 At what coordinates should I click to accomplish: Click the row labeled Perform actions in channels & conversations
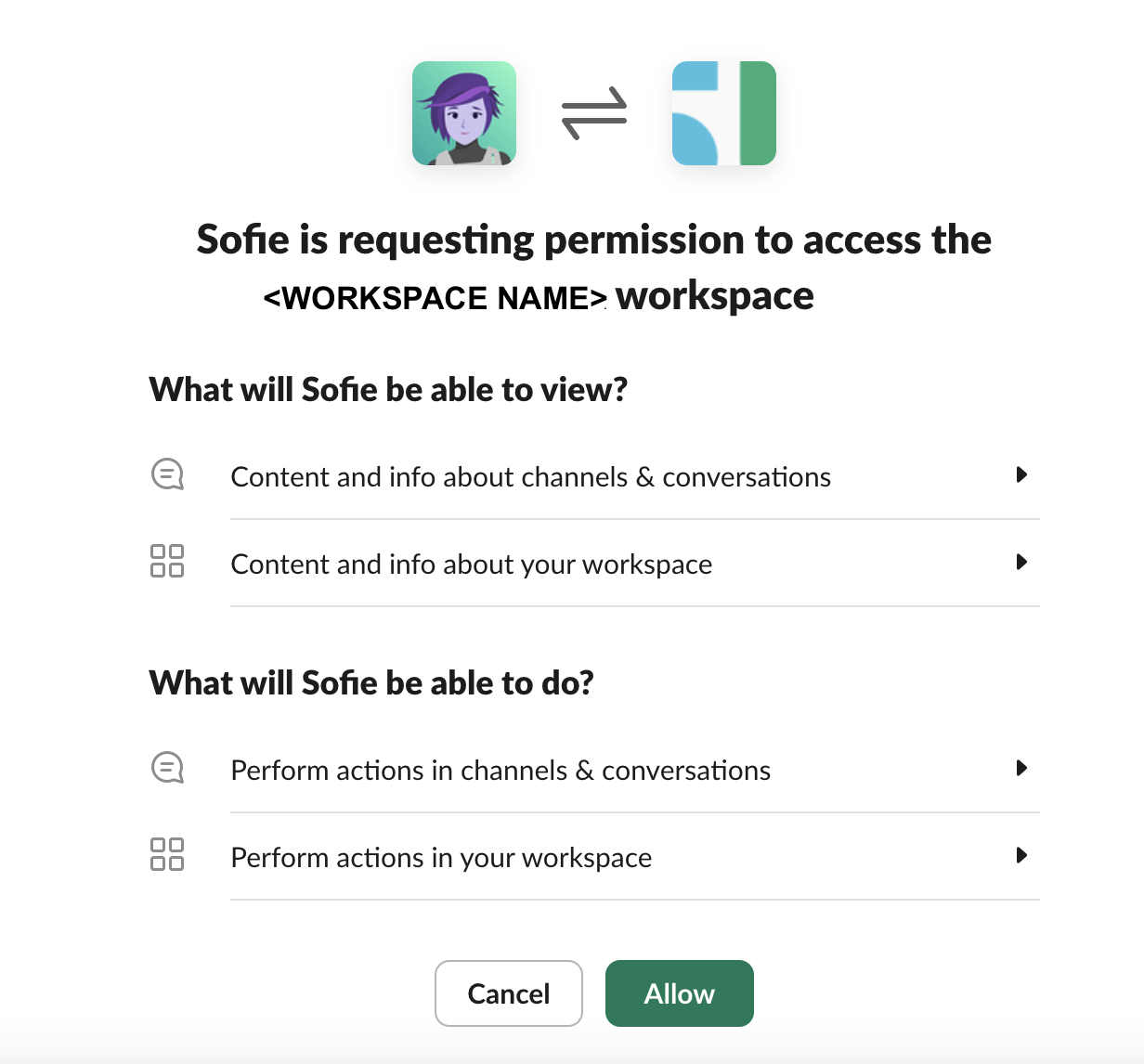tap(500, 770)
